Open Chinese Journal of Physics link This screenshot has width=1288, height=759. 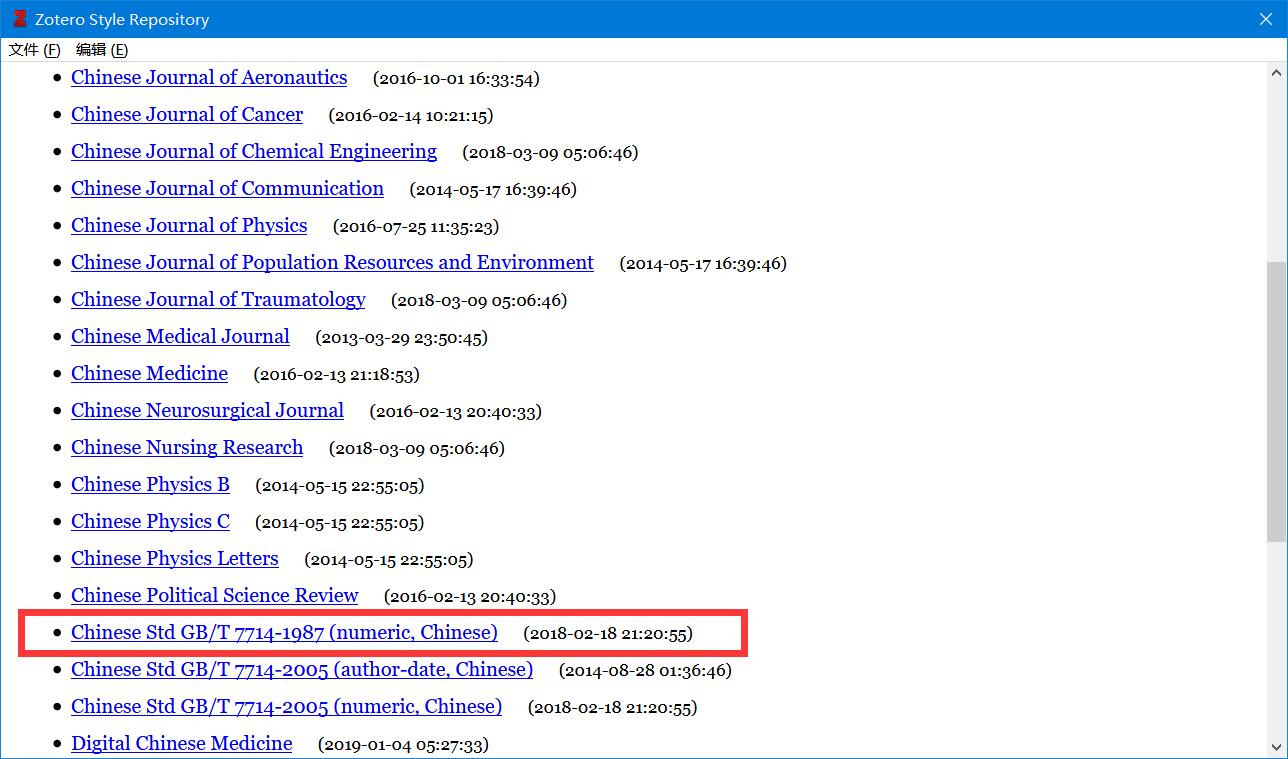(189, 226)
